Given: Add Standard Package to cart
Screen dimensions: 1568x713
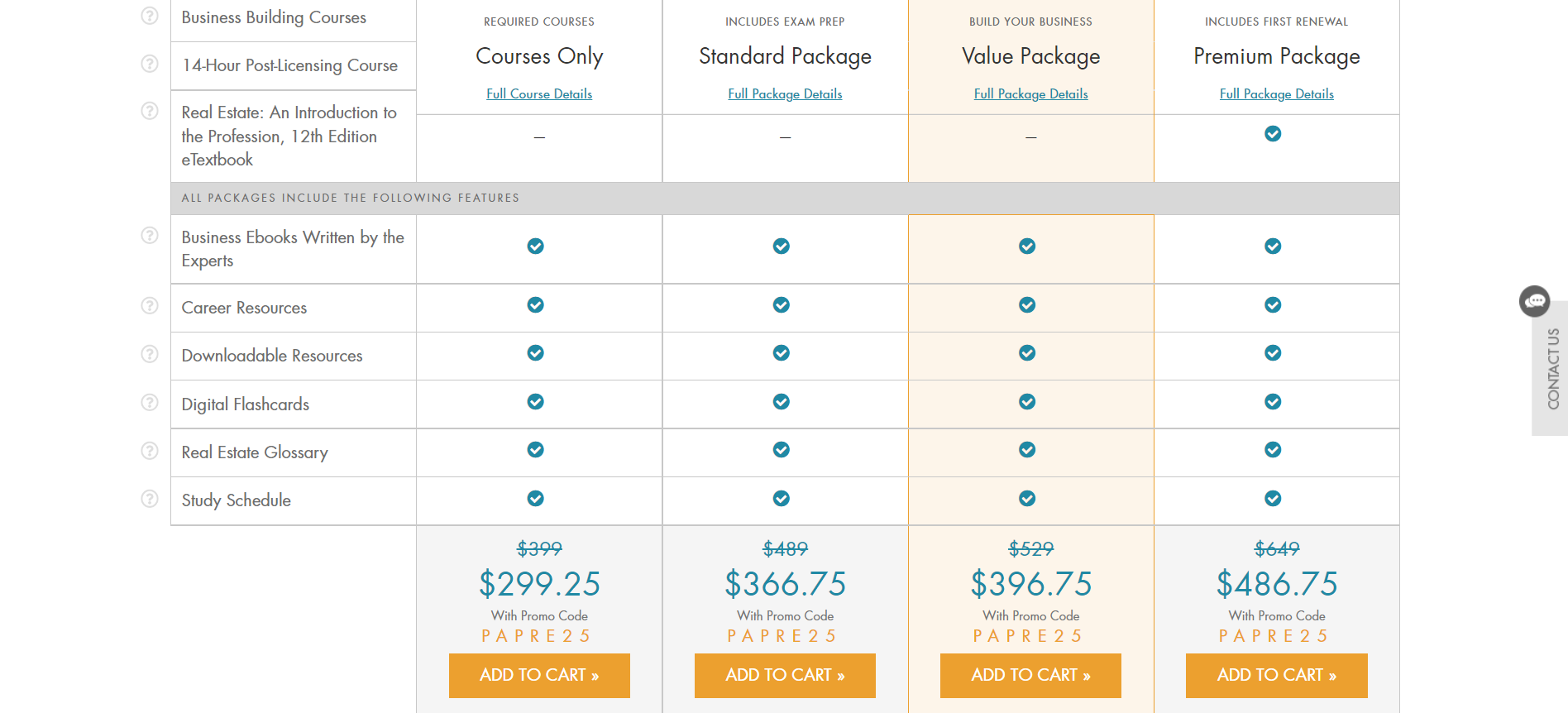Looking at the screenshot, I should point(785,676).
